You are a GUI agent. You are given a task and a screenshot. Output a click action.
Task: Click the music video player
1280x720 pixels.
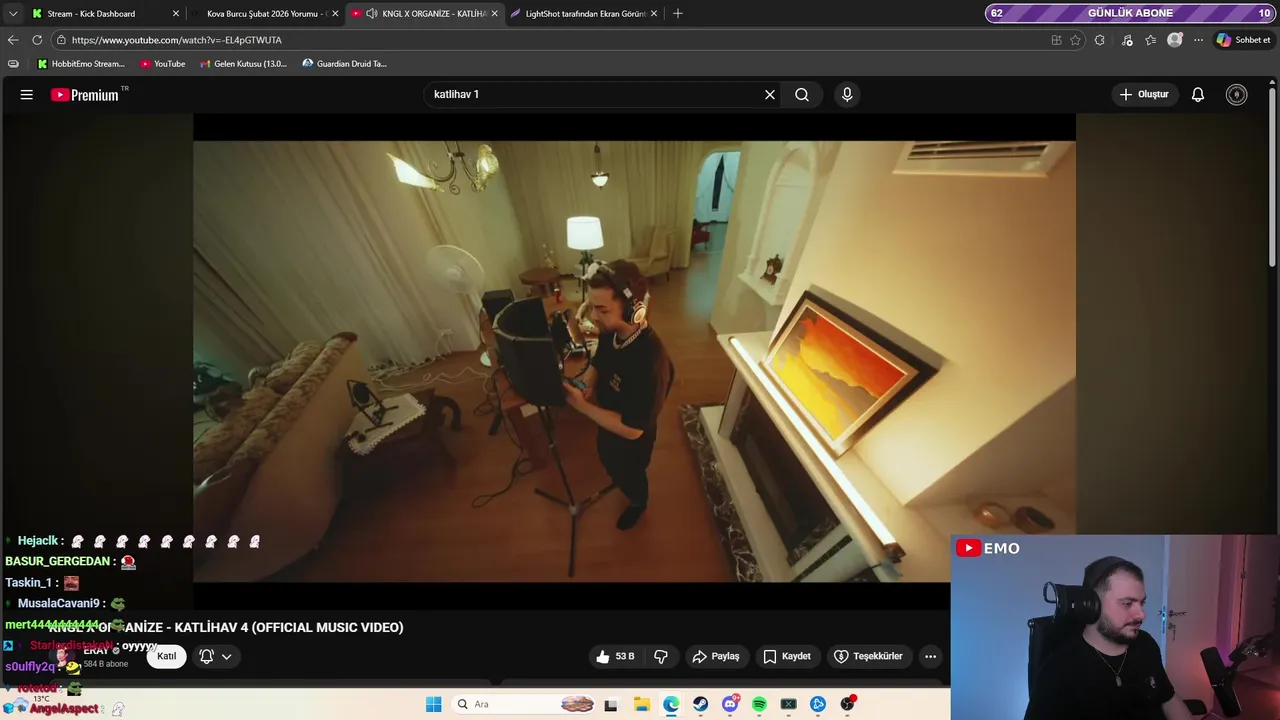[634, 361]
